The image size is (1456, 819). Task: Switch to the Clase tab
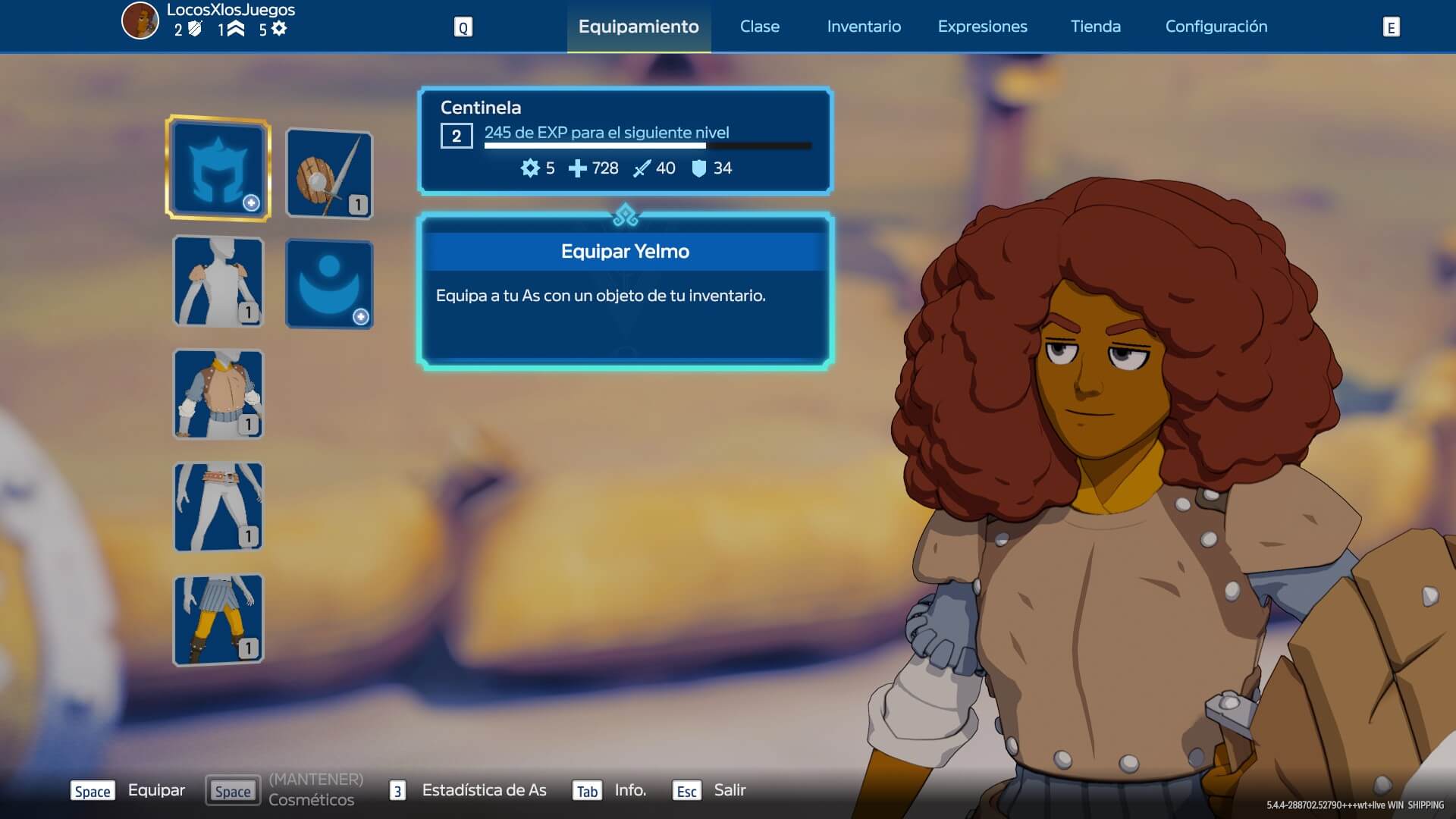[x=759, y=27]
